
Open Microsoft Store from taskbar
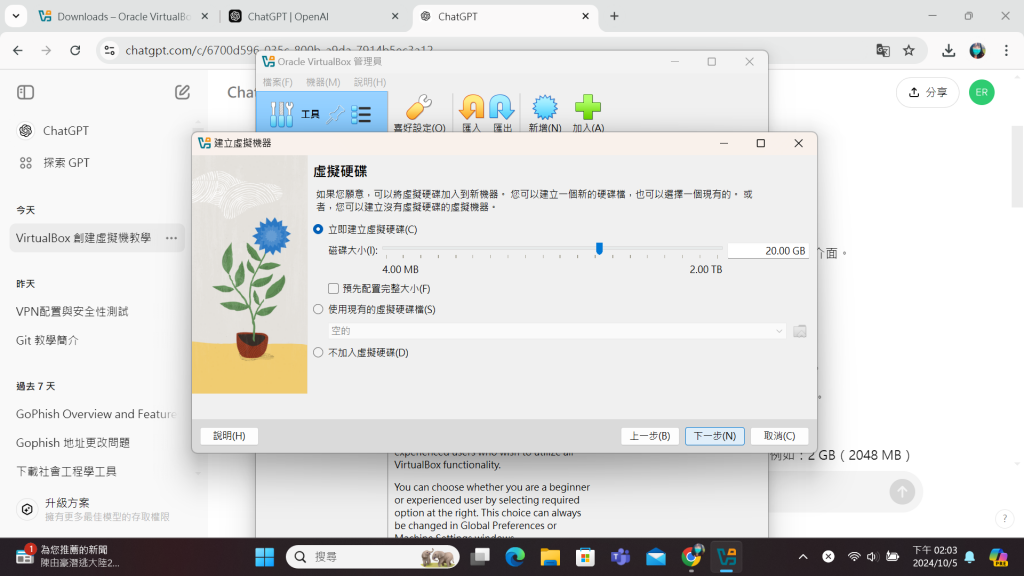(585, 557)
